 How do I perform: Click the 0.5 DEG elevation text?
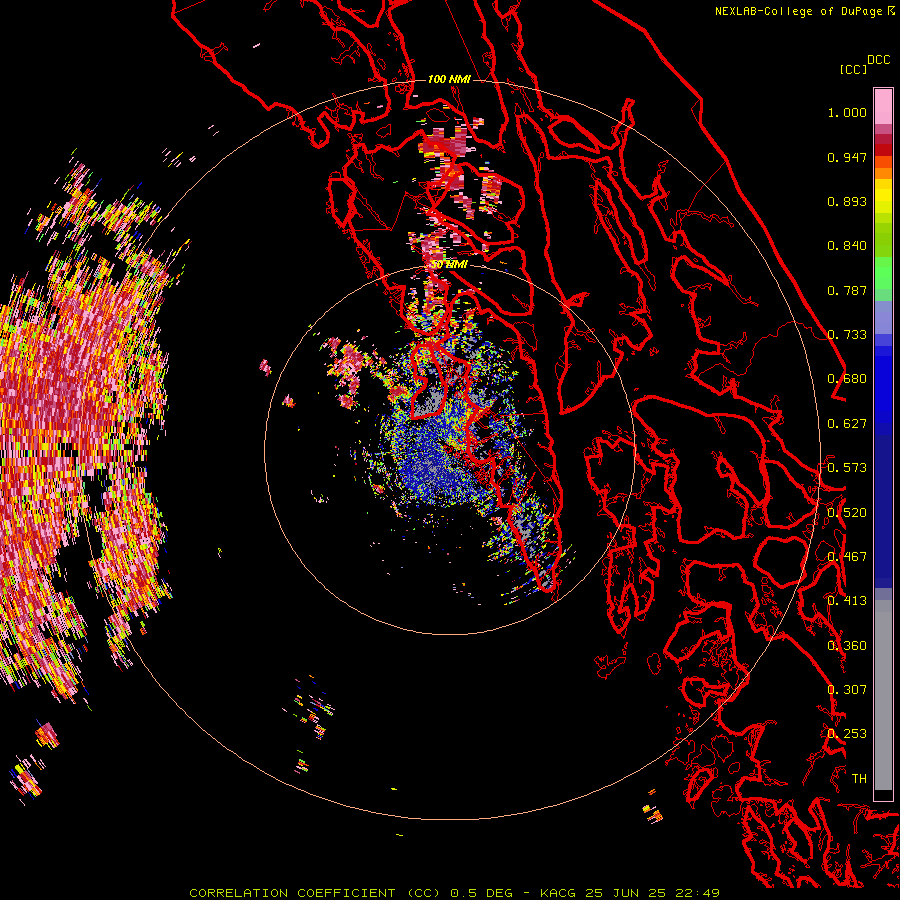click(482, 893)
